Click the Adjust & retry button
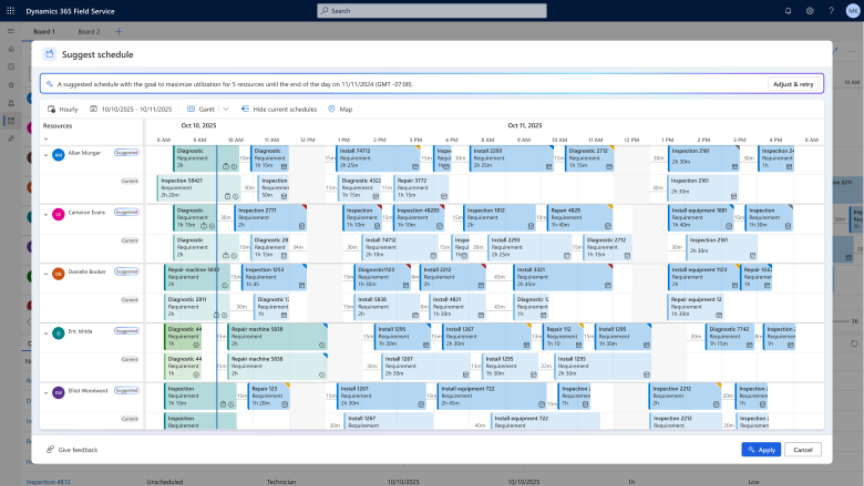Image resolution: width=864 pixels, height=486 pixels. tap(793, 84)
